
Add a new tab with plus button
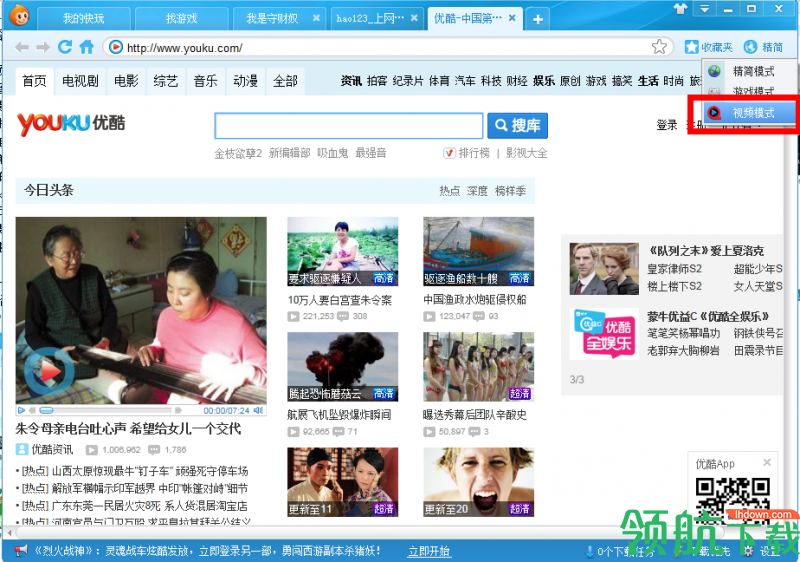538,19
